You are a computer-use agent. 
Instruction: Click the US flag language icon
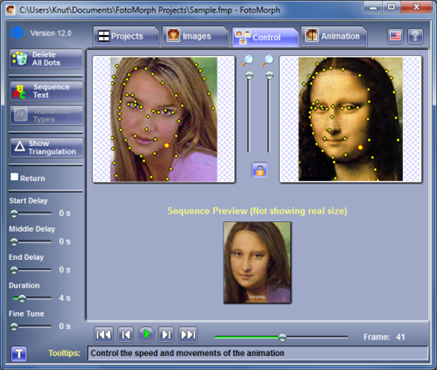point(395,36)
